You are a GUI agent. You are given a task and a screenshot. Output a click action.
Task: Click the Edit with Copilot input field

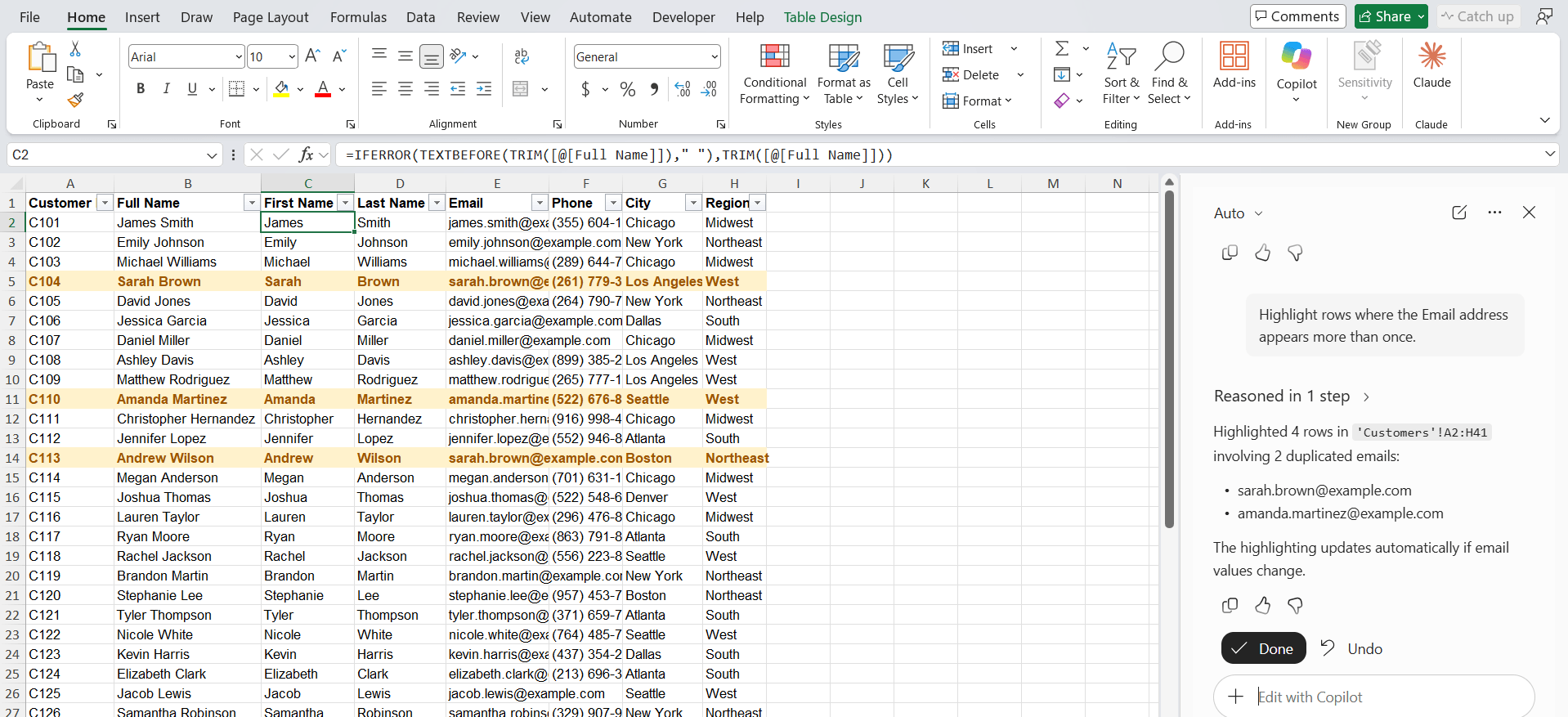1373,697
